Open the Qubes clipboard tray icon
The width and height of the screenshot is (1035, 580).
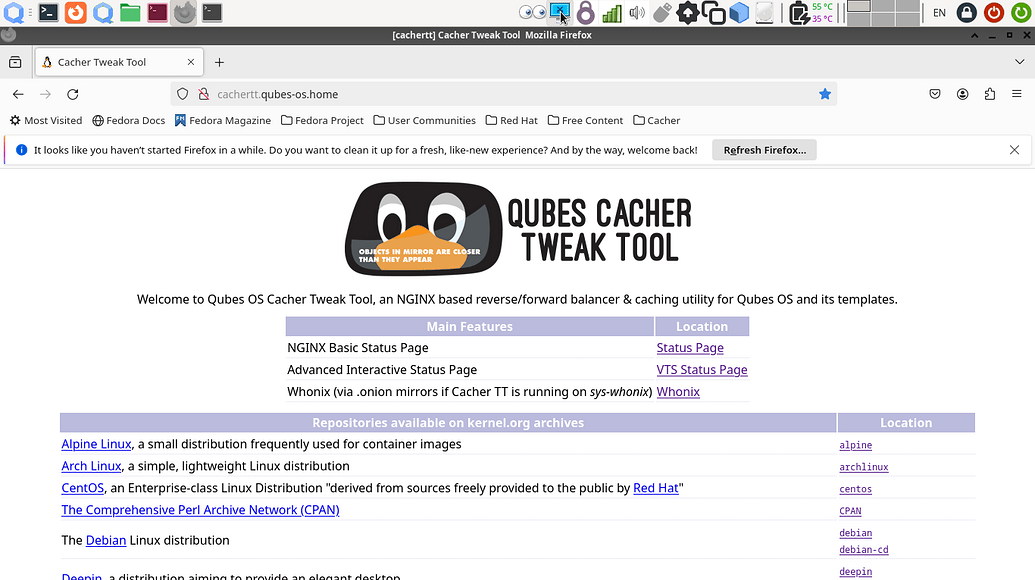714,13
